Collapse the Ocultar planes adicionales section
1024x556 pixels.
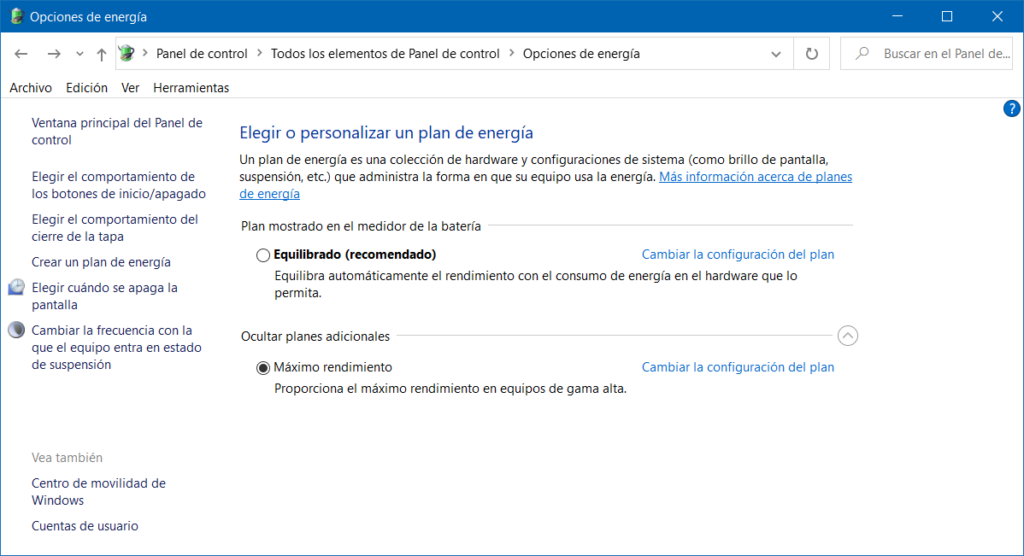point(848,336)
